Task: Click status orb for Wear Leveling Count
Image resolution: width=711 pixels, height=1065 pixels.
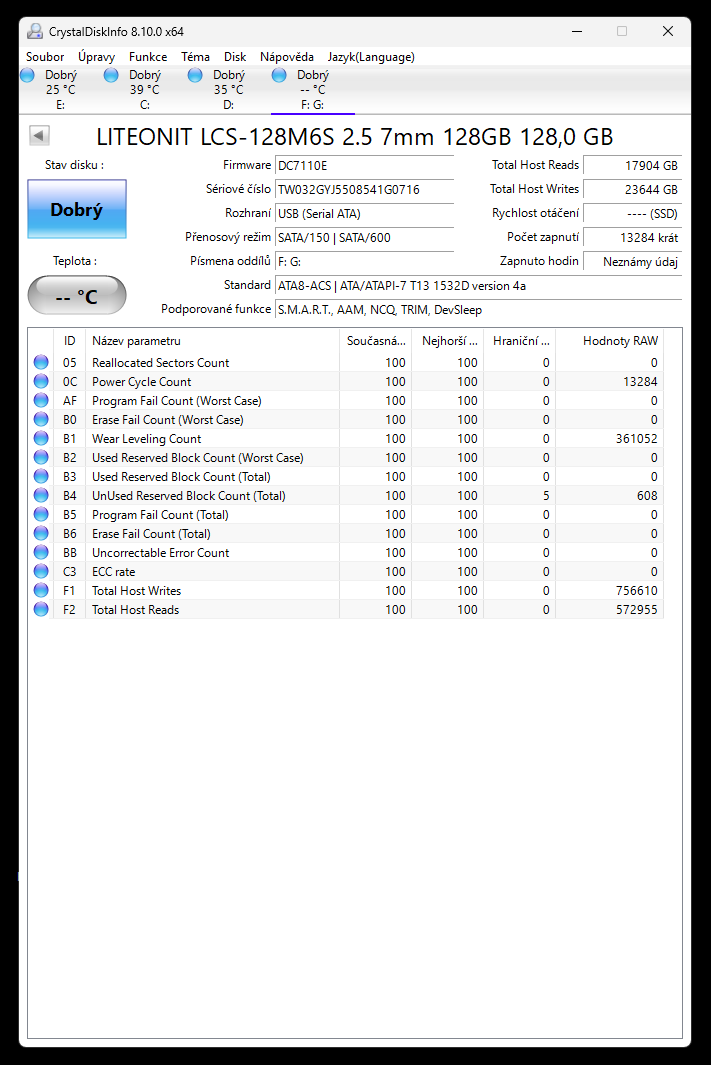Action: [x=41, y=438]
